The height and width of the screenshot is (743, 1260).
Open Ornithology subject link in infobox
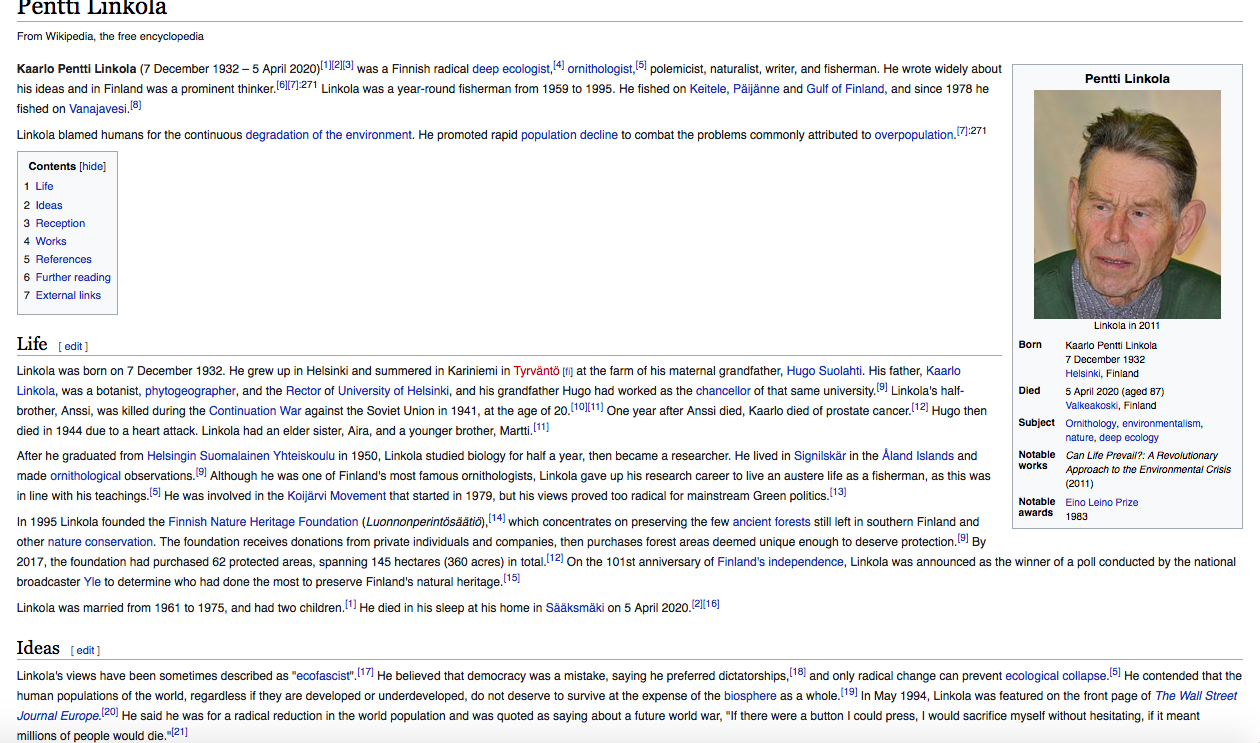1090,423
